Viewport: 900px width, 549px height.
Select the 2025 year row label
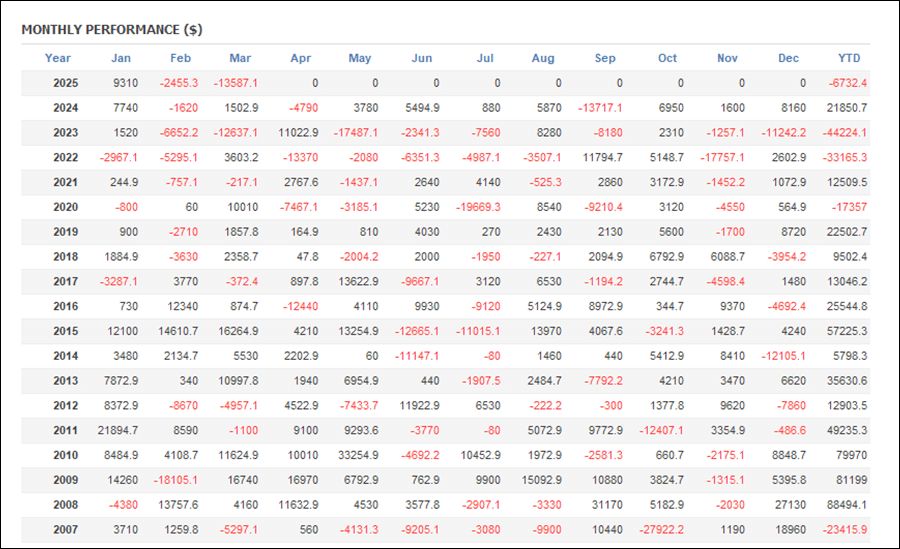[x=65, y=83]
